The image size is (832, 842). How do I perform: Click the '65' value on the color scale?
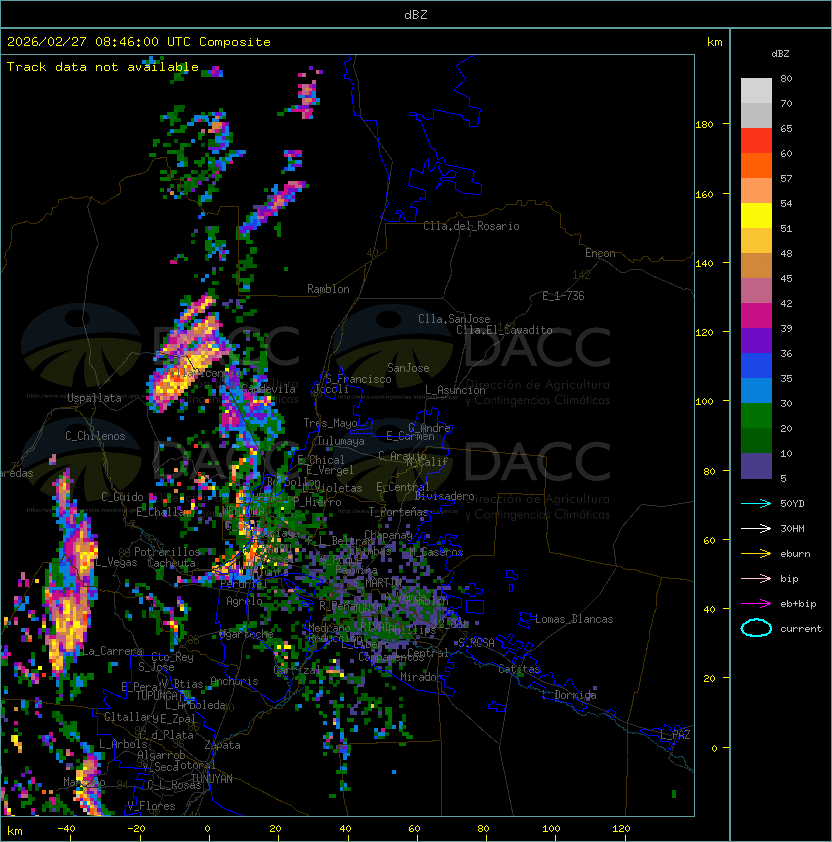[x=786, y=128]
